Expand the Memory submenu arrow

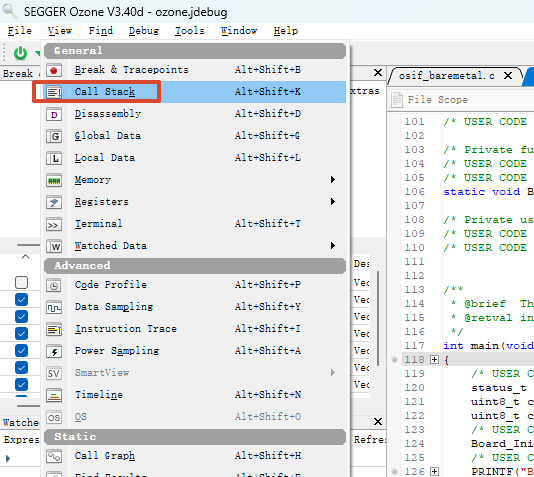[333, 180]
